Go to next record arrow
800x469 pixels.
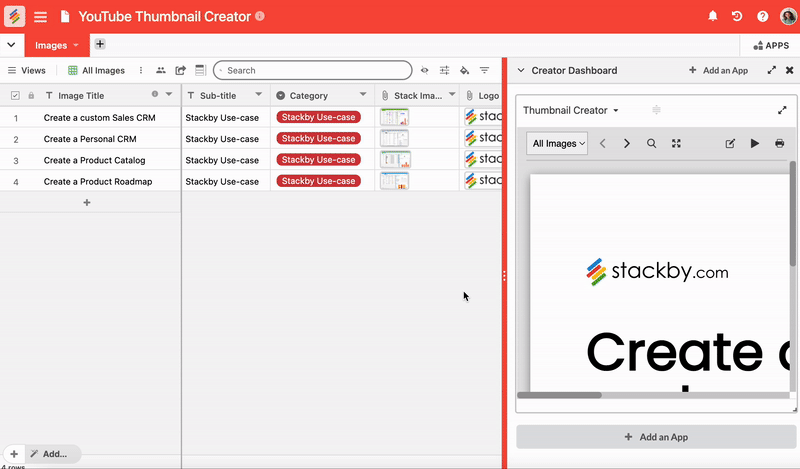[x=627, y=143]
